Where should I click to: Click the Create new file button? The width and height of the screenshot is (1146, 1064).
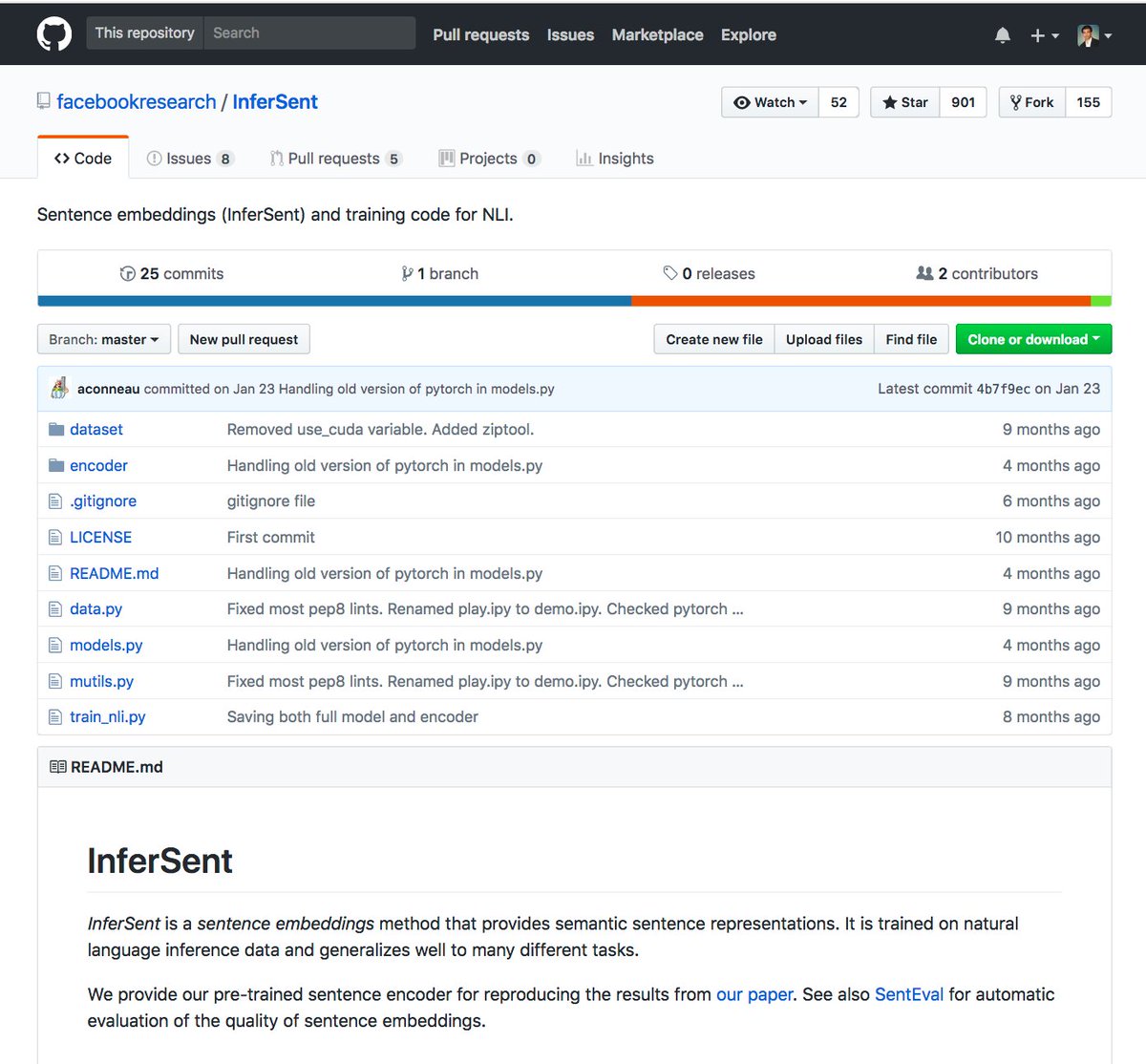(x=714, y=339)
